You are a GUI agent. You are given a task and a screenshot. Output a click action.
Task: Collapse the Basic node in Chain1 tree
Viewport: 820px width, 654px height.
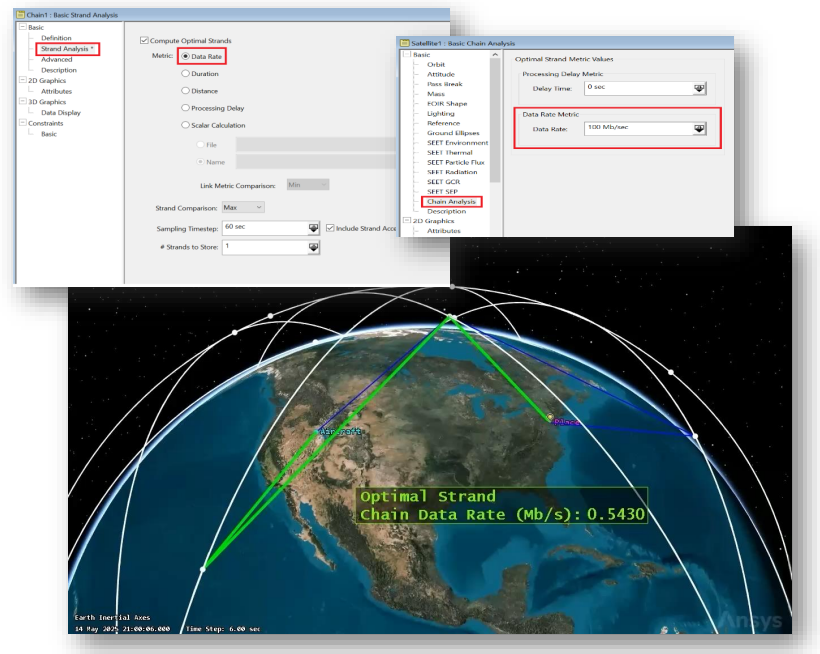[22, 27]
